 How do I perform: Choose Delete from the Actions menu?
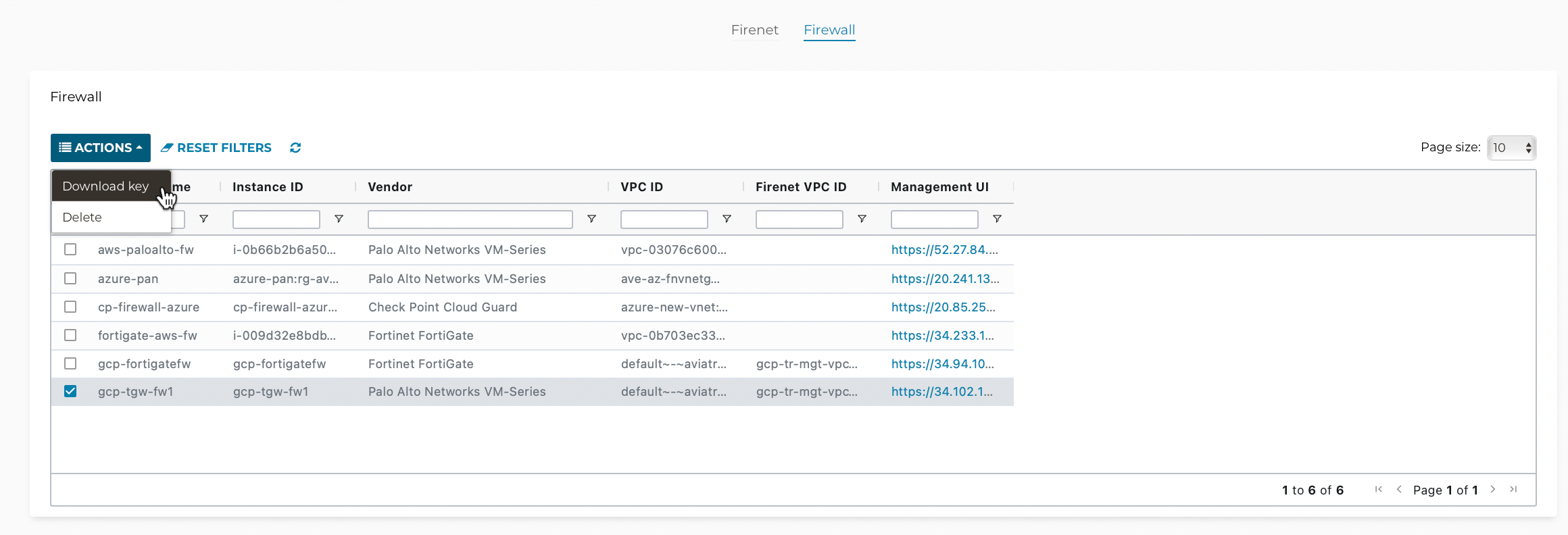tap(82, 218)
